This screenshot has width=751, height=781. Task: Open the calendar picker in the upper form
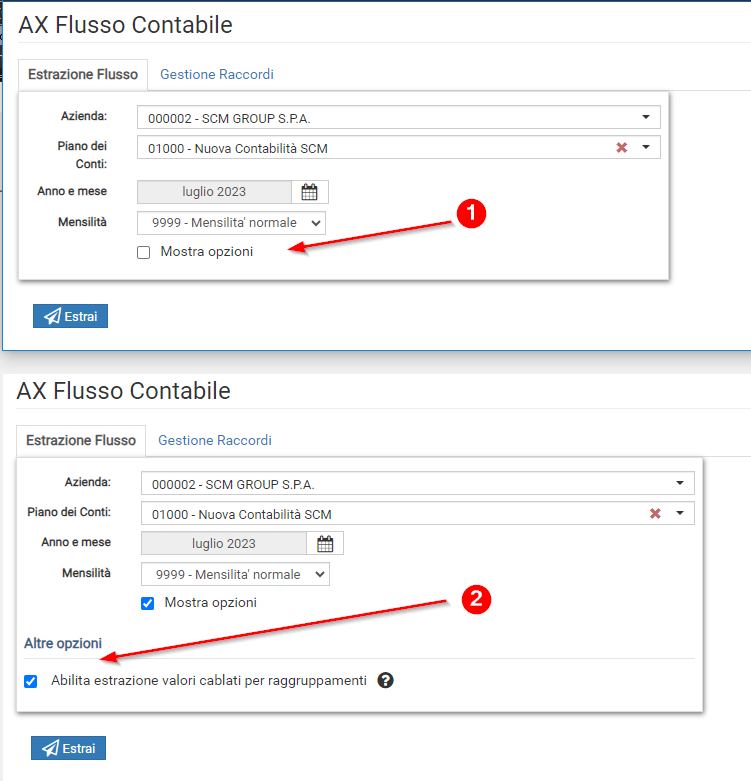pos(310,192)
